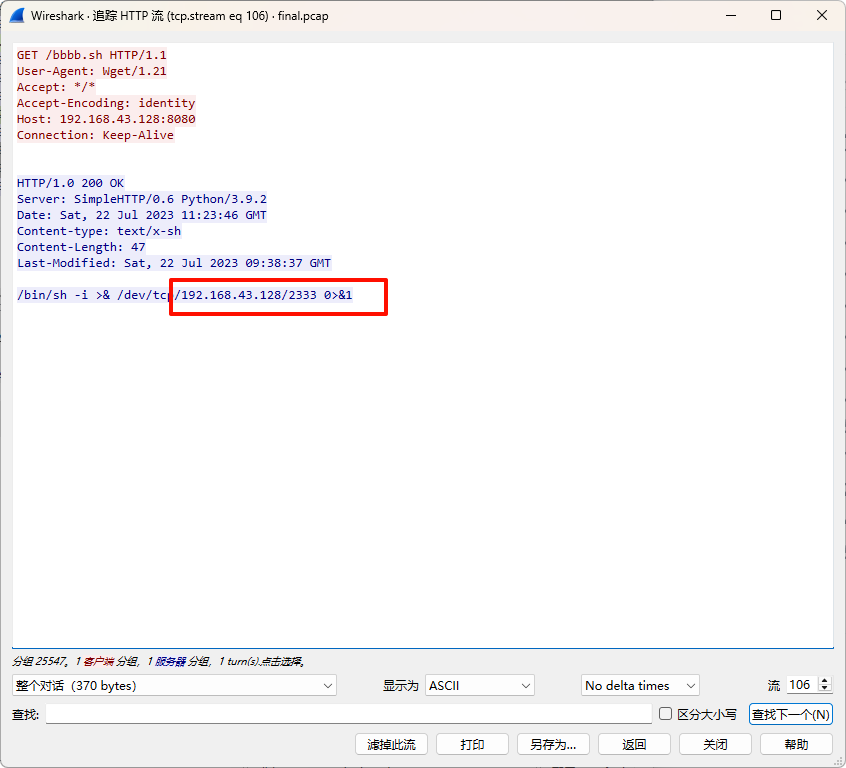Decrease stream number with down arrow

(824, 689)
